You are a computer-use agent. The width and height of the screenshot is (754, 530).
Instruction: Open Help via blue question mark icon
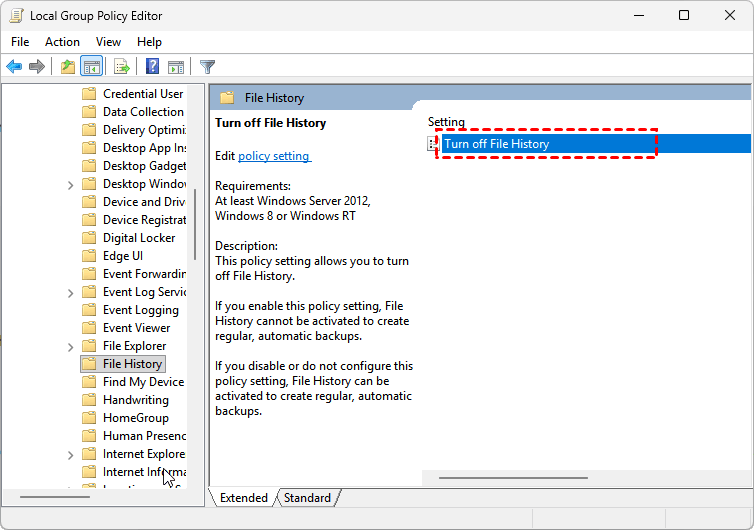click(x=152, y=67)
